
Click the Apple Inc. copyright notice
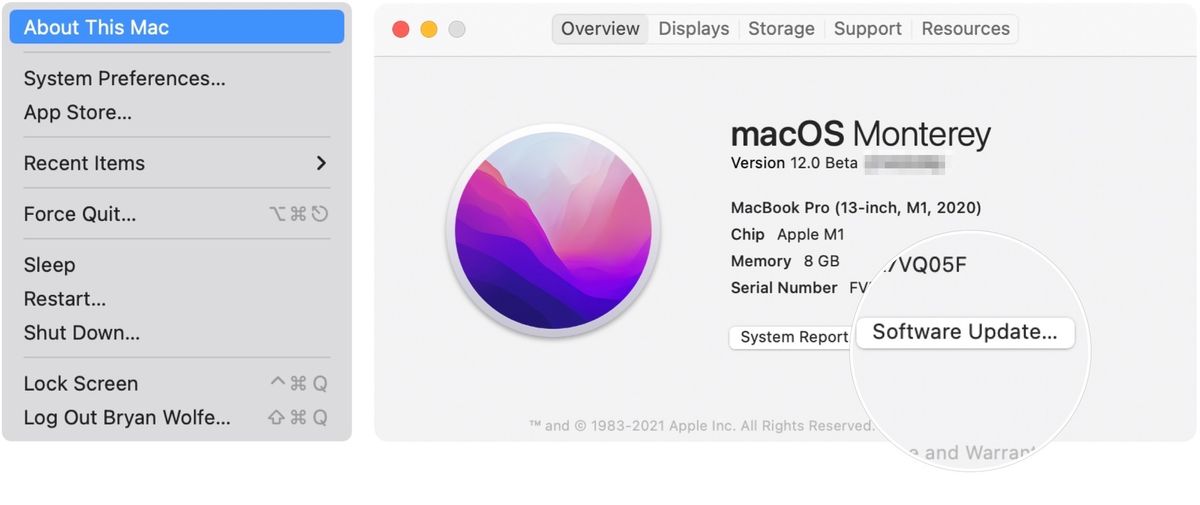point(701,425)
